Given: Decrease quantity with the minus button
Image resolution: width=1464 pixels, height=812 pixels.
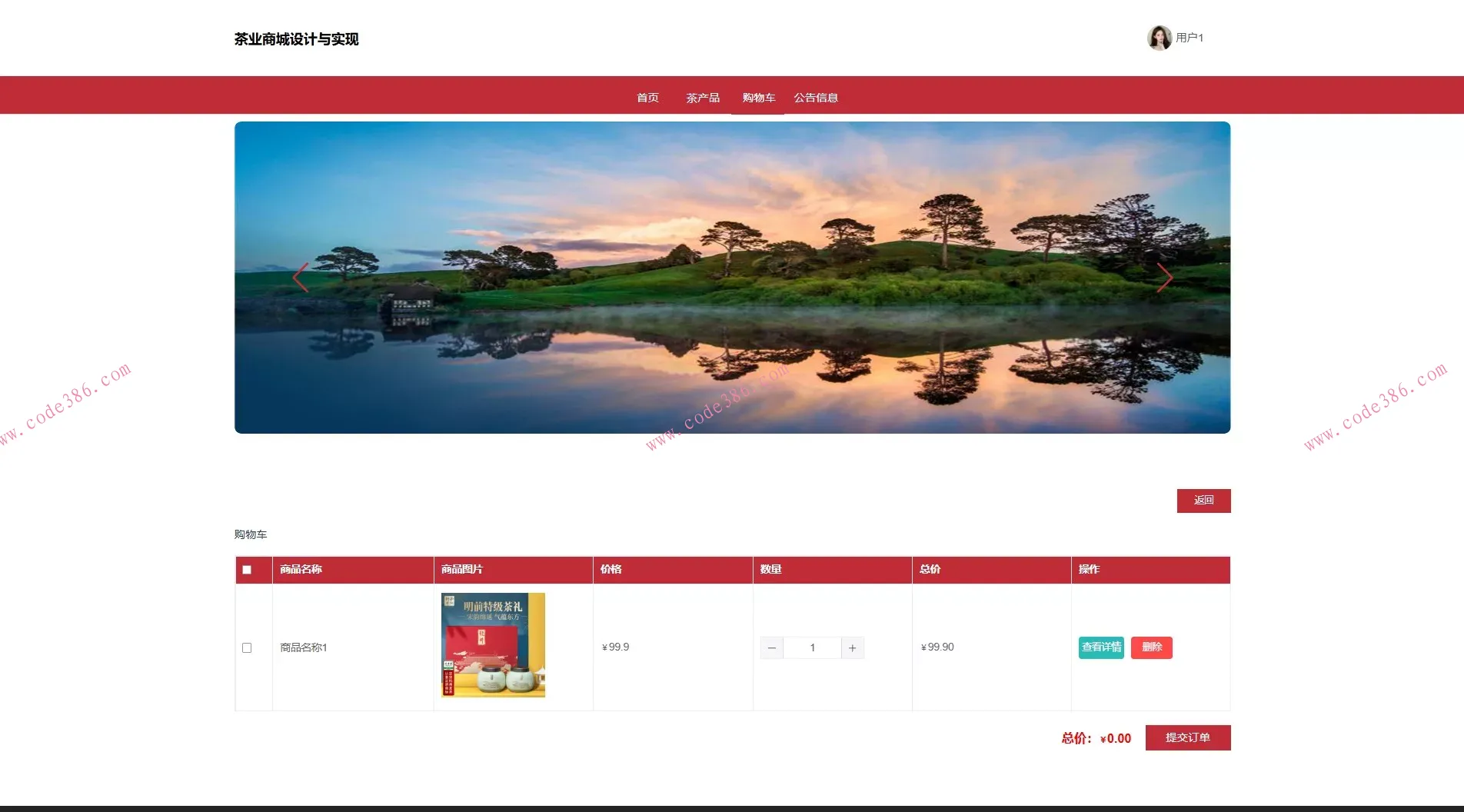Looking at the screenshot, I should (772, 647).
